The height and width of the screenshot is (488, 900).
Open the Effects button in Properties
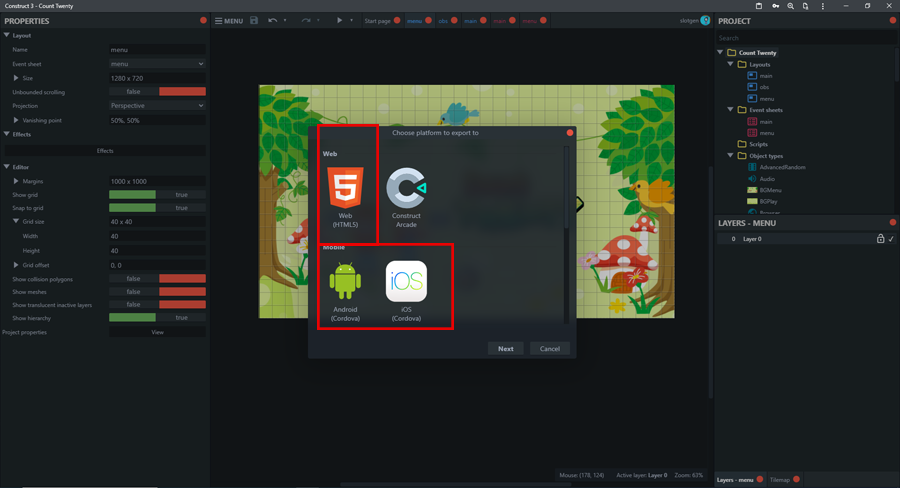105,150
